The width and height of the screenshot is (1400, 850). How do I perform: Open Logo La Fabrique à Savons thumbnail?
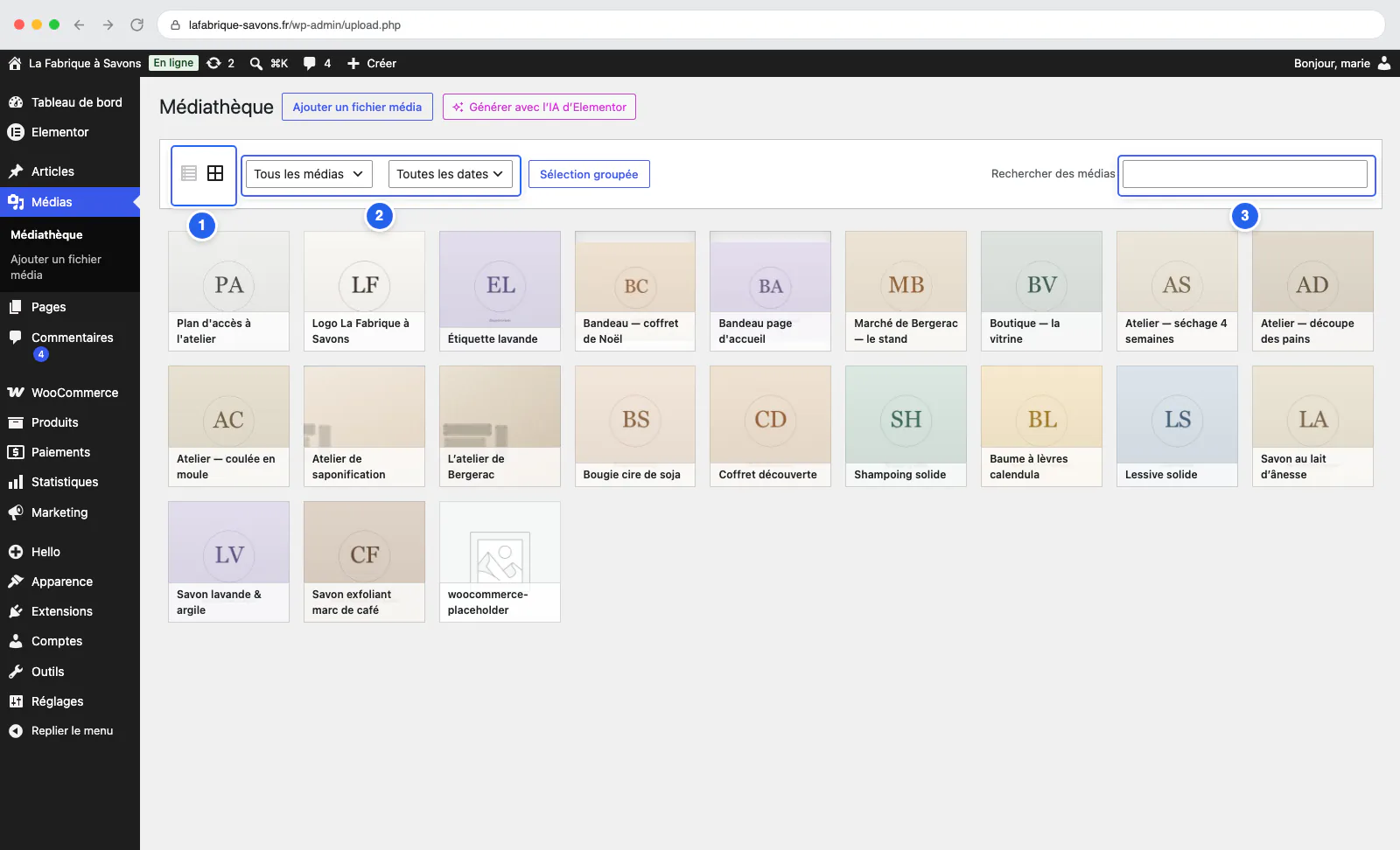point(364,291)
